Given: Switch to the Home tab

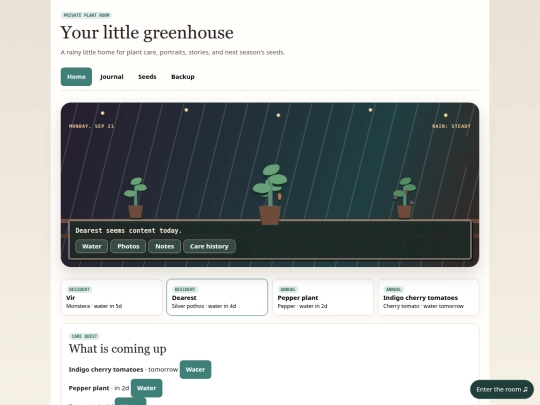Looking at the screenshot, I should tap(76, 76).
